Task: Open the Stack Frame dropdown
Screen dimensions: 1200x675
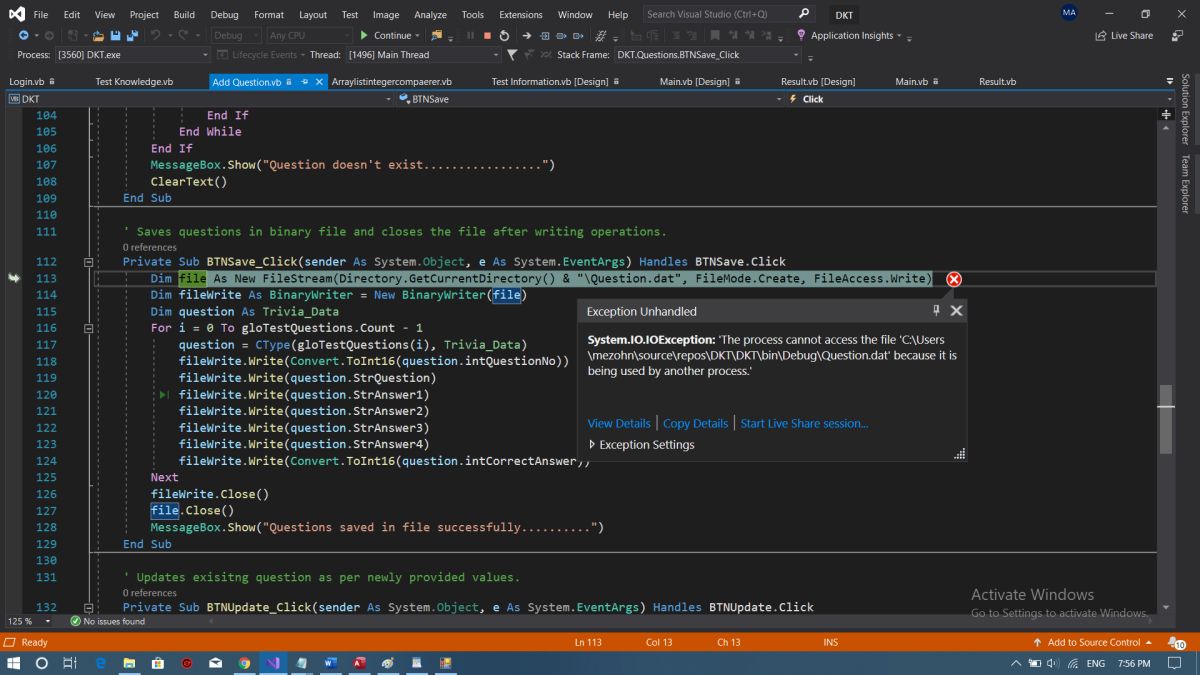Action: [x=796, y=55]
